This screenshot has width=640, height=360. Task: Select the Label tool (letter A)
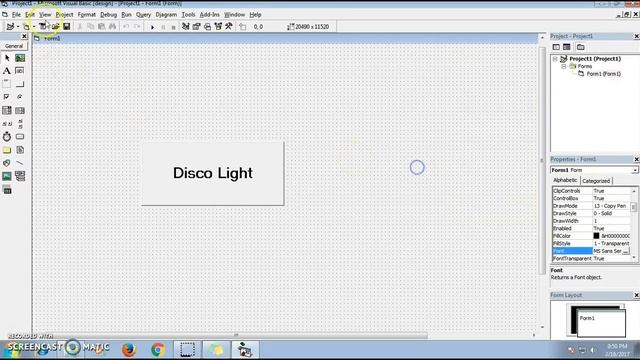[7, 71]
